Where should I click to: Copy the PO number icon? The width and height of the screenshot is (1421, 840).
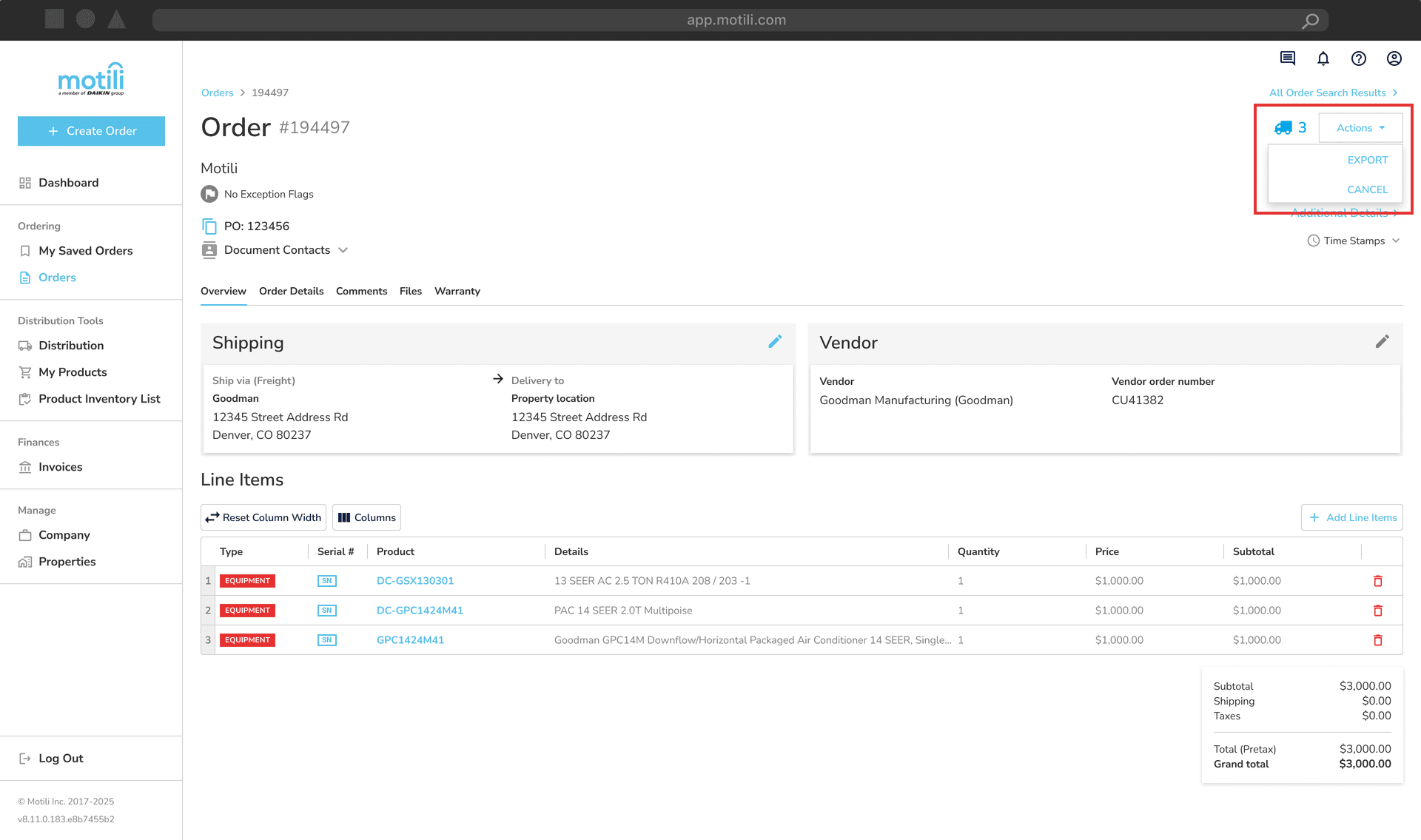209,226
